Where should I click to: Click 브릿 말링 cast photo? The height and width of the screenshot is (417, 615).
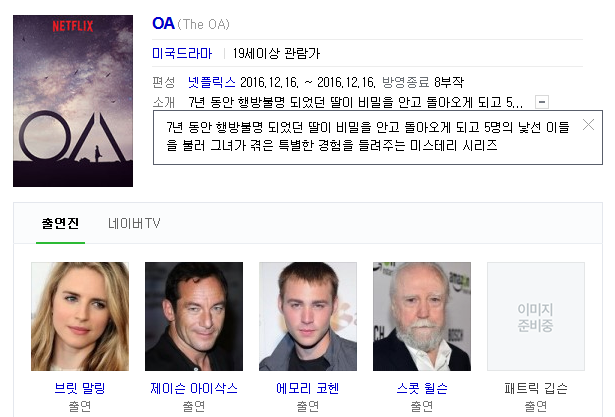coord(80,317)
